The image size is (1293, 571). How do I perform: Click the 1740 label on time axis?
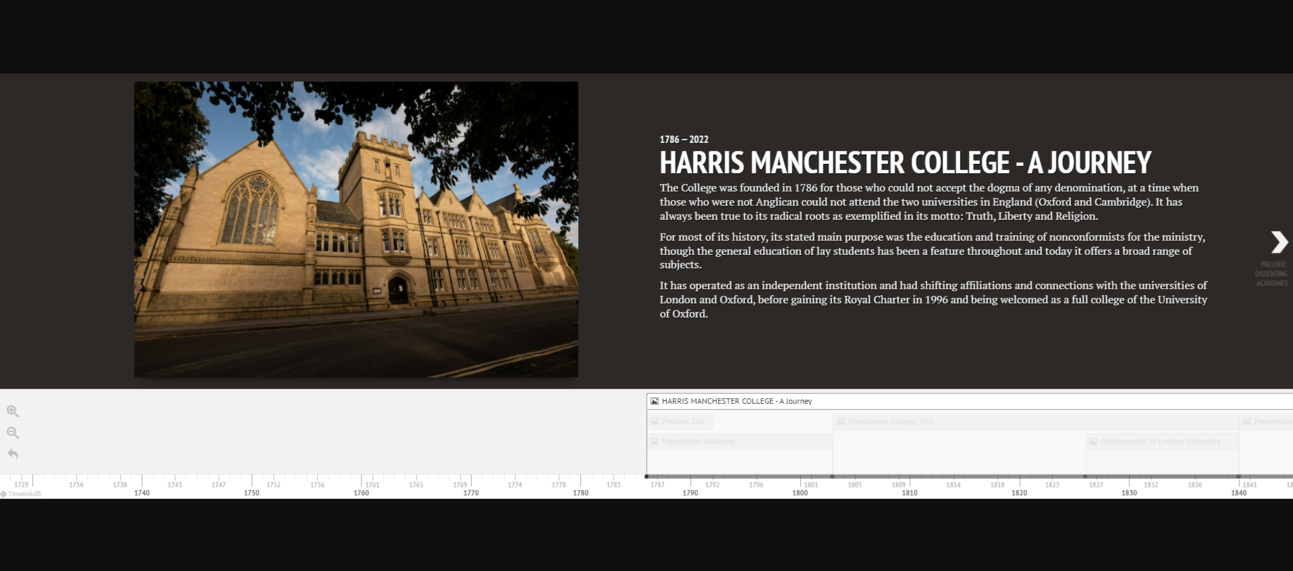(x=142, y=493)
